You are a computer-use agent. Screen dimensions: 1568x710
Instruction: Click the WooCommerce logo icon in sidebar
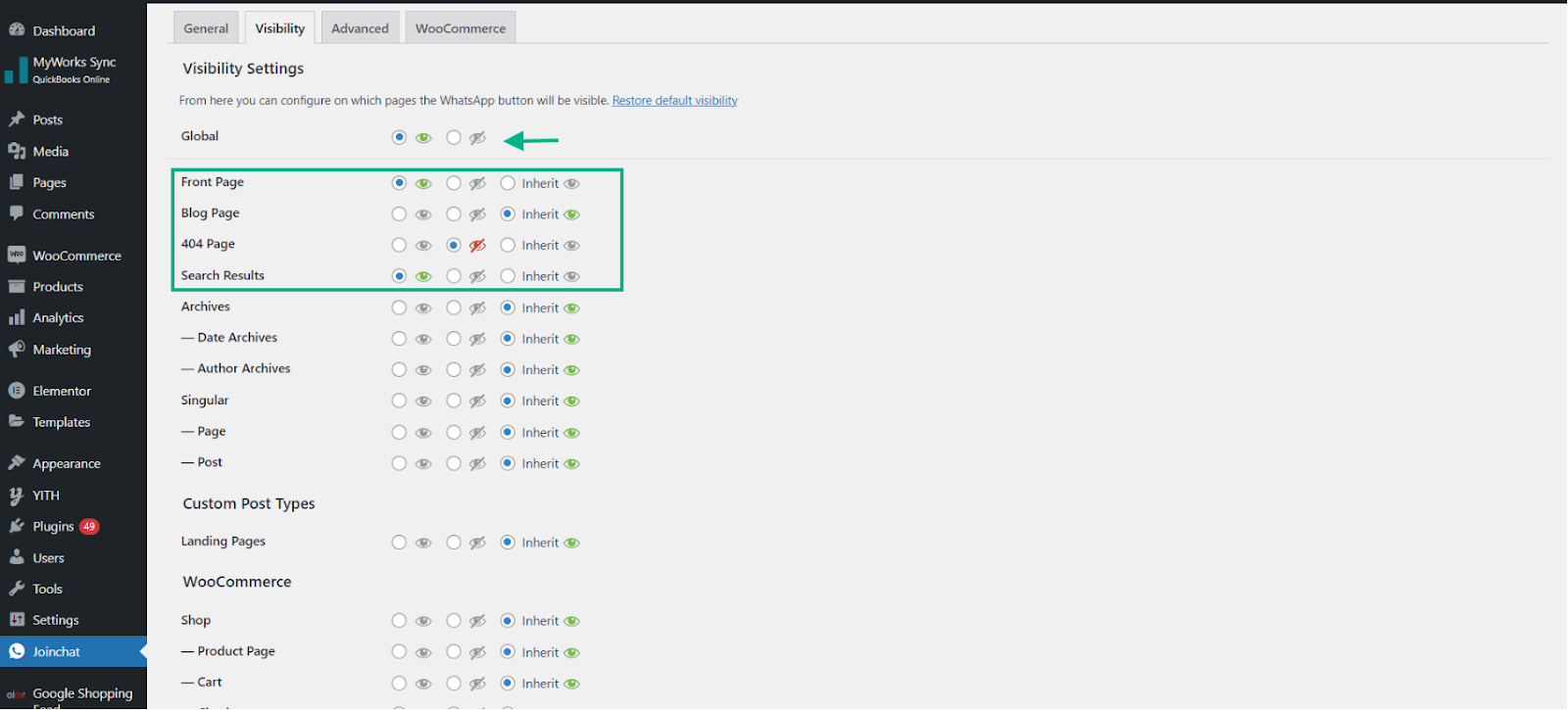[x=17, y=255]
